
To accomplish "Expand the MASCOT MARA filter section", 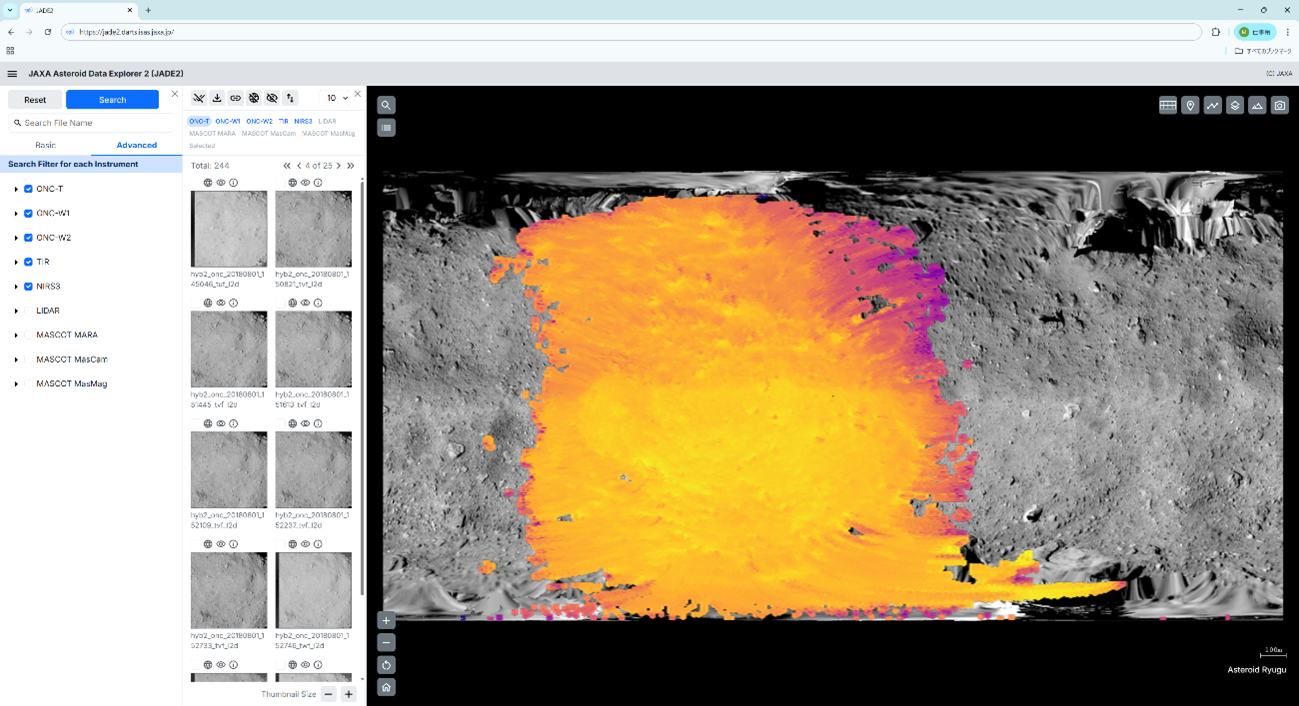I will point(16,335).
